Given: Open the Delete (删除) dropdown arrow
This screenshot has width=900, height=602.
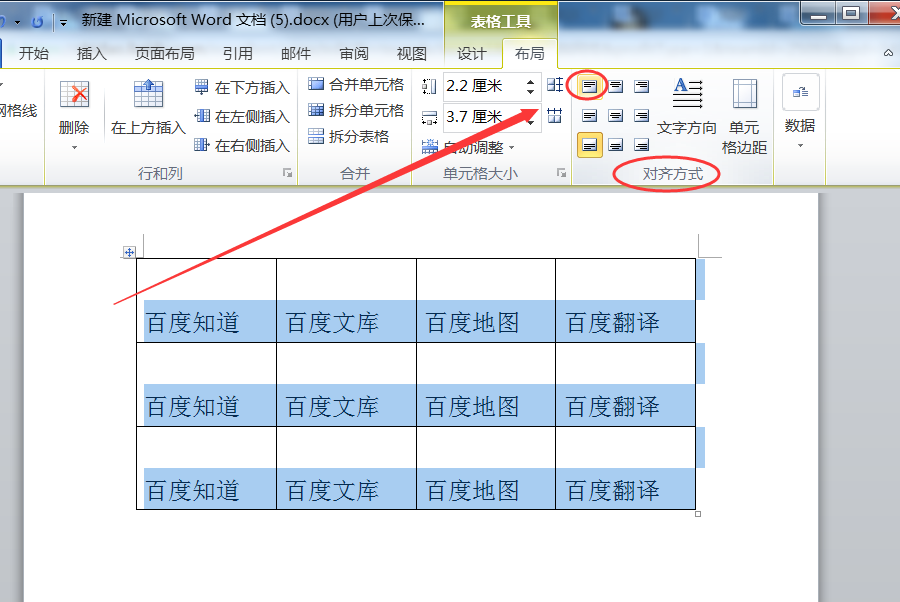Looking at the screenshot, I should pyautogui.click(x=74, y=147).
